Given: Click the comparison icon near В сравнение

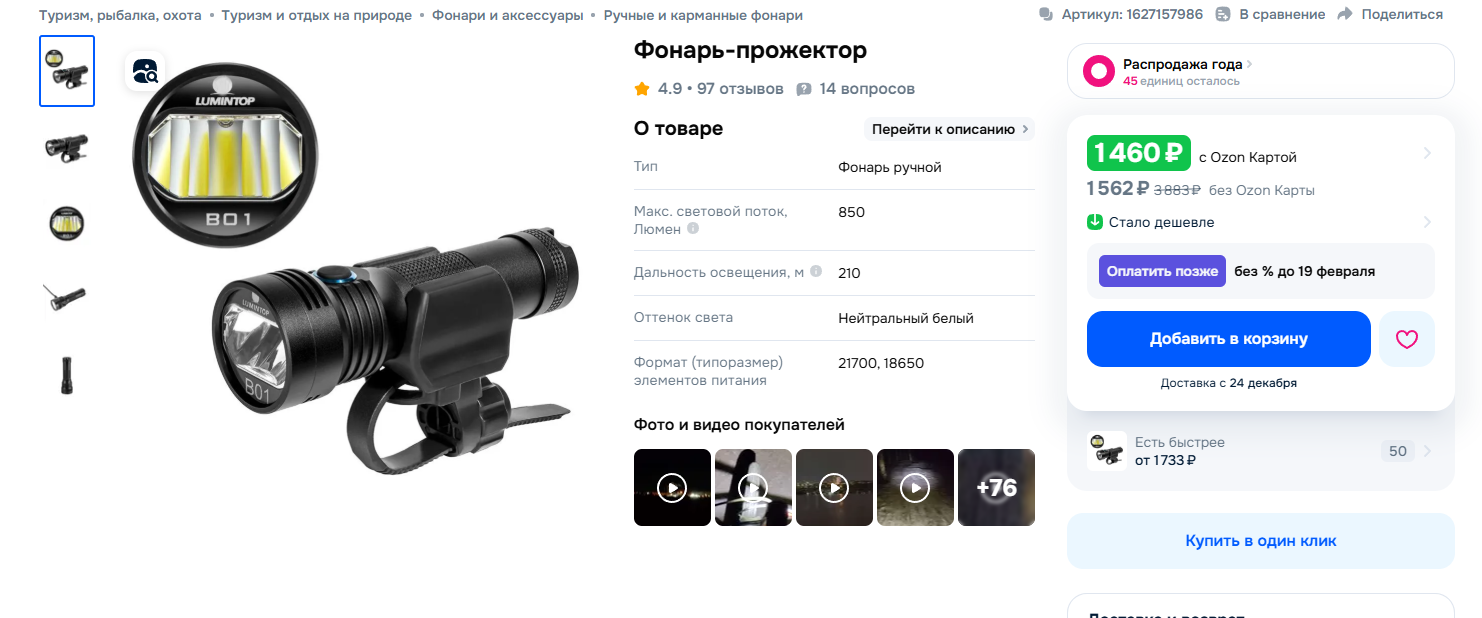Looking at the screenshot, I should [x=1223, y=14].
